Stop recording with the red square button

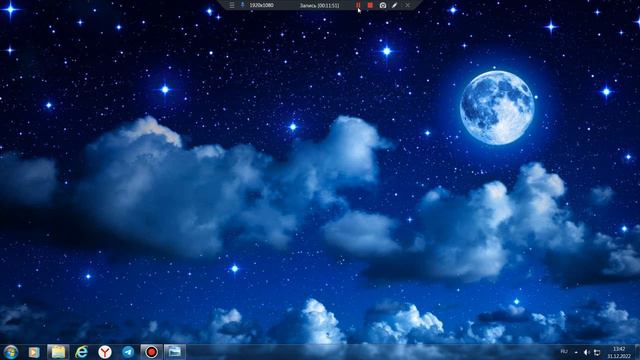[x=370, y=5]
